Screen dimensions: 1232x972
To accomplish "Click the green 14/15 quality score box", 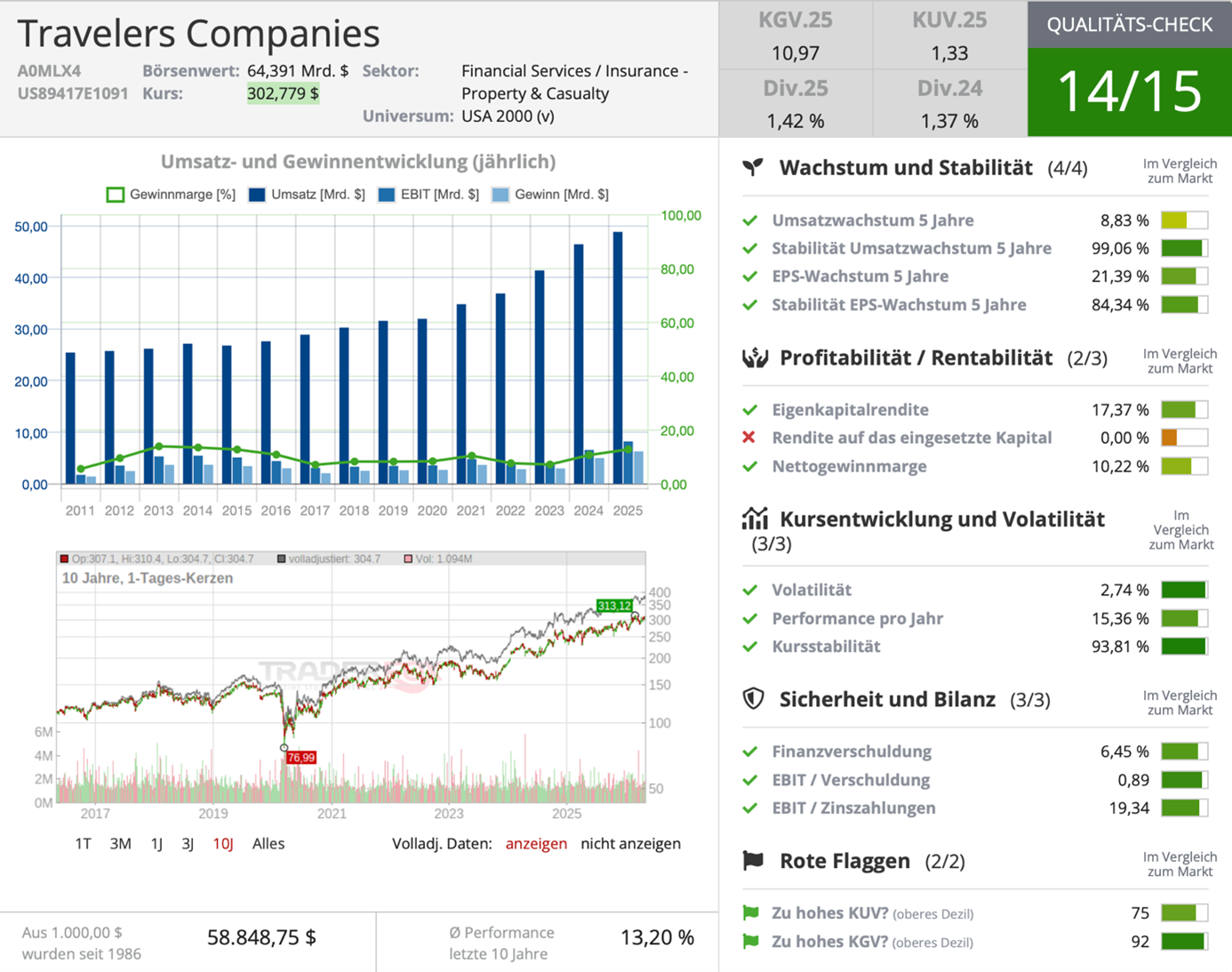I will [1130, 92].
